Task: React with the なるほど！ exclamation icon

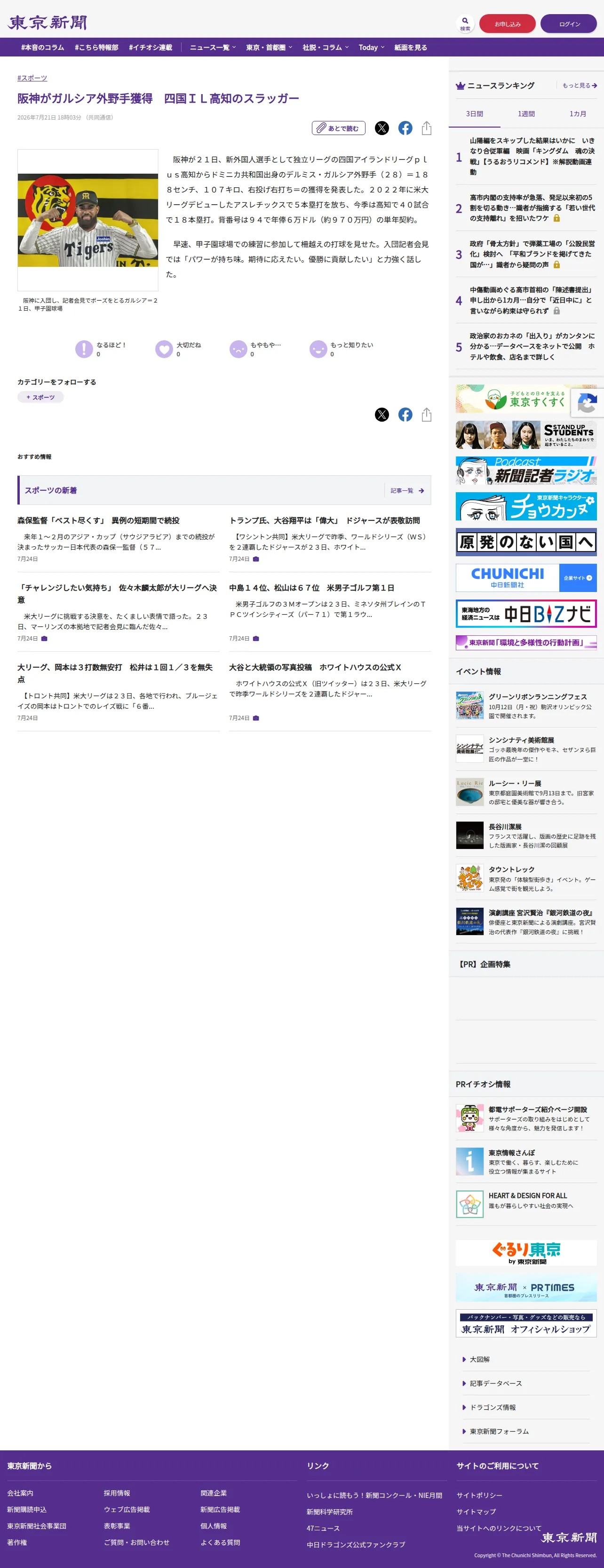Action: click(84, 349)
